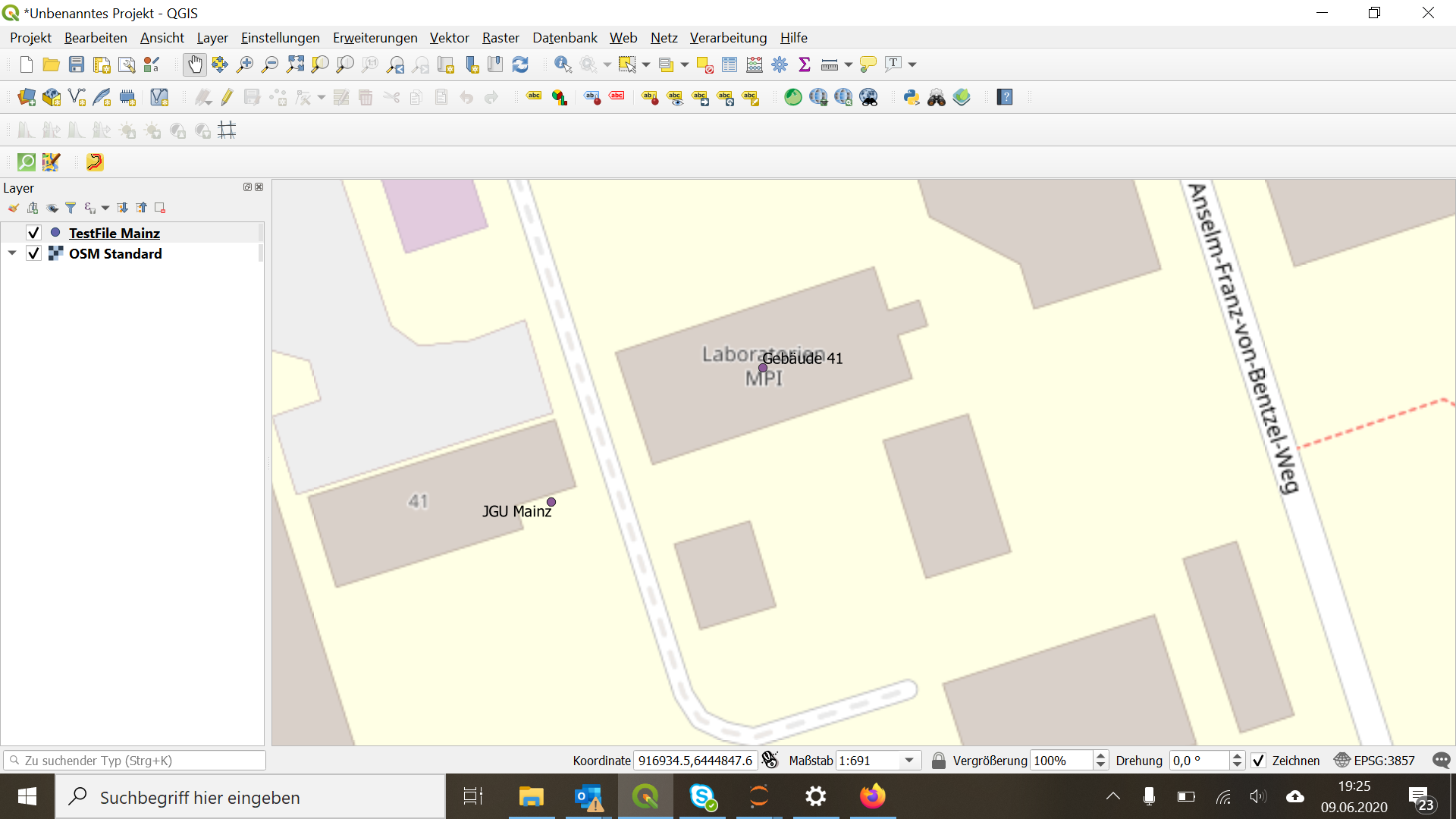Viewport: 1456px width, 819px height.
Task: Expand the OSM Standard layer tree
Action: 12,253
